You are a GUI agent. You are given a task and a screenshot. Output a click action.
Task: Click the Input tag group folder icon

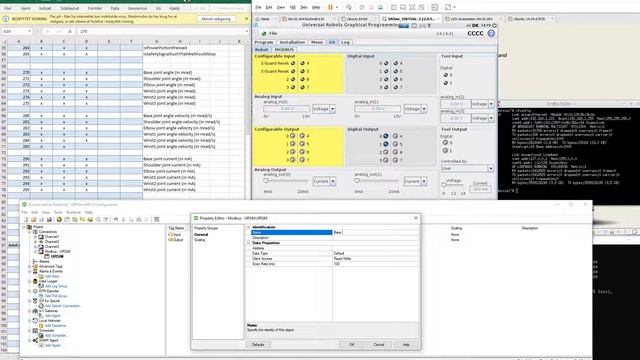[x=171, y=235]
